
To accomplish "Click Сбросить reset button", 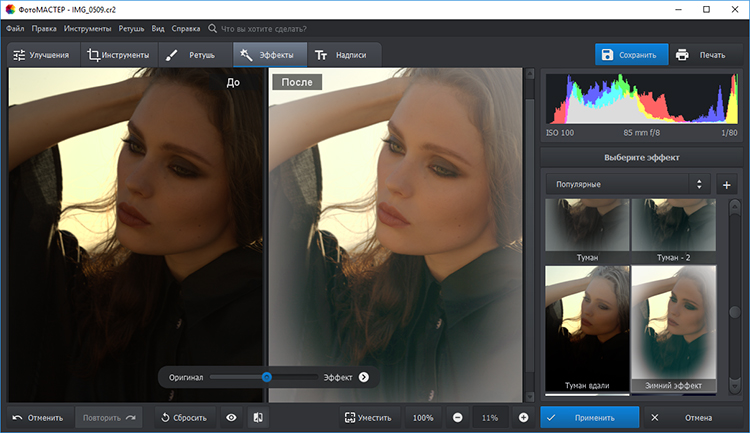I will [183, 417].
